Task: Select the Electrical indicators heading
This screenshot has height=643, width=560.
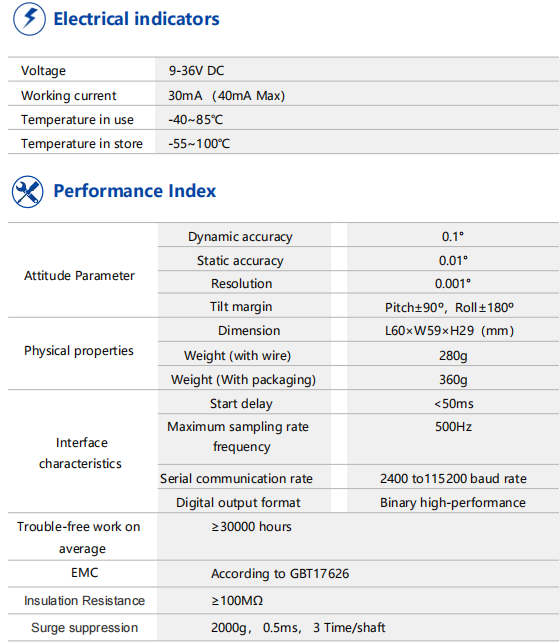Action: coord(137,19)
